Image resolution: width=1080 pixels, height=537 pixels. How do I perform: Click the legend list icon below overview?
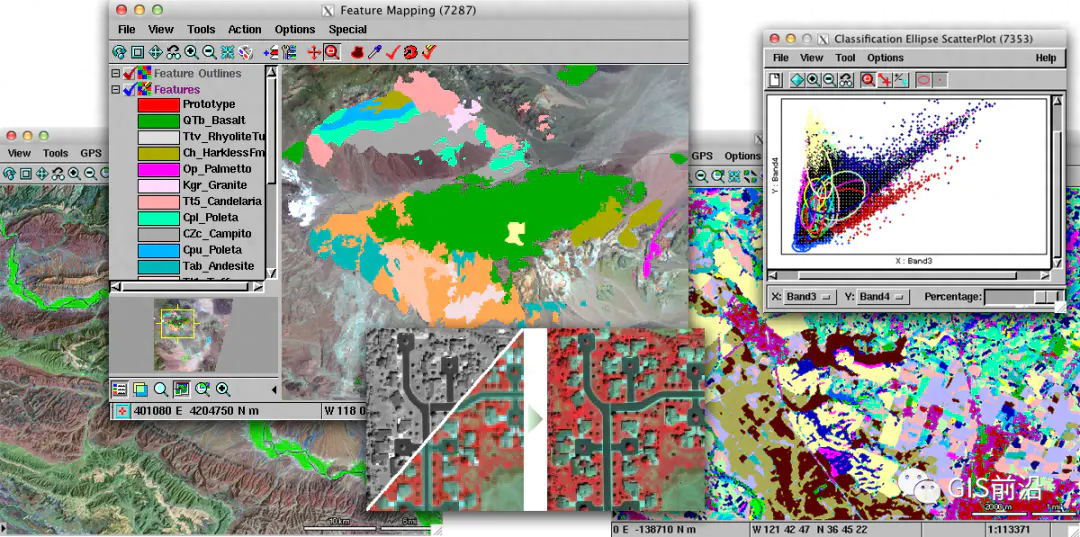click(x=120, y=389)
